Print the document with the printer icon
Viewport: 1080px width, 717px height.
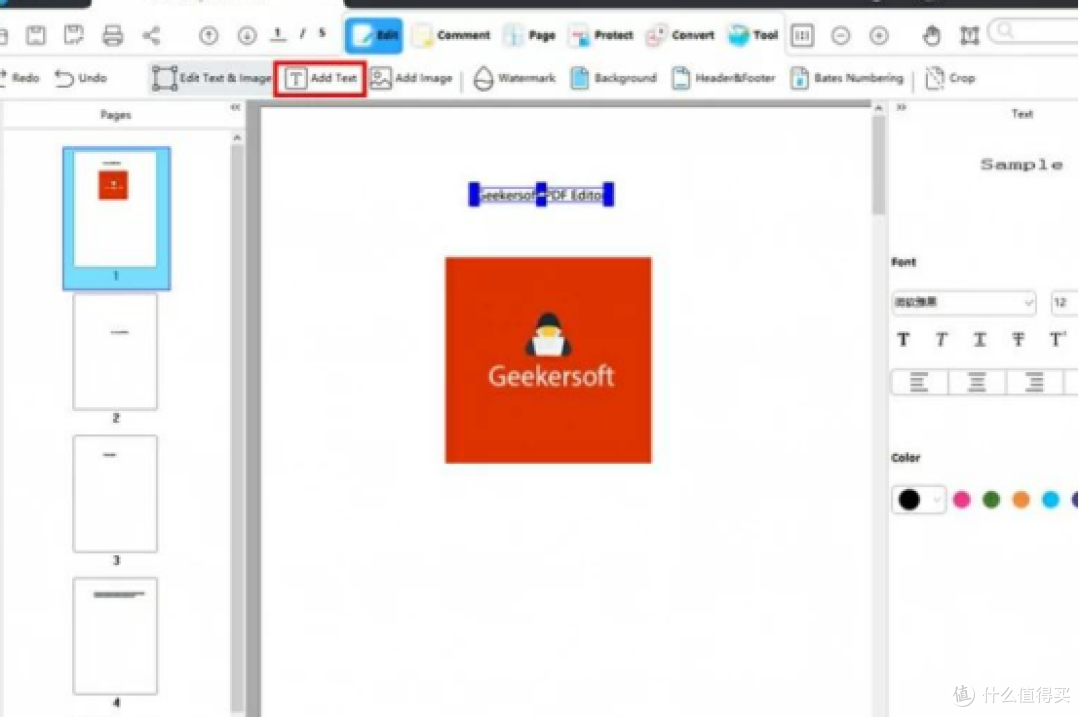[112, 35]
